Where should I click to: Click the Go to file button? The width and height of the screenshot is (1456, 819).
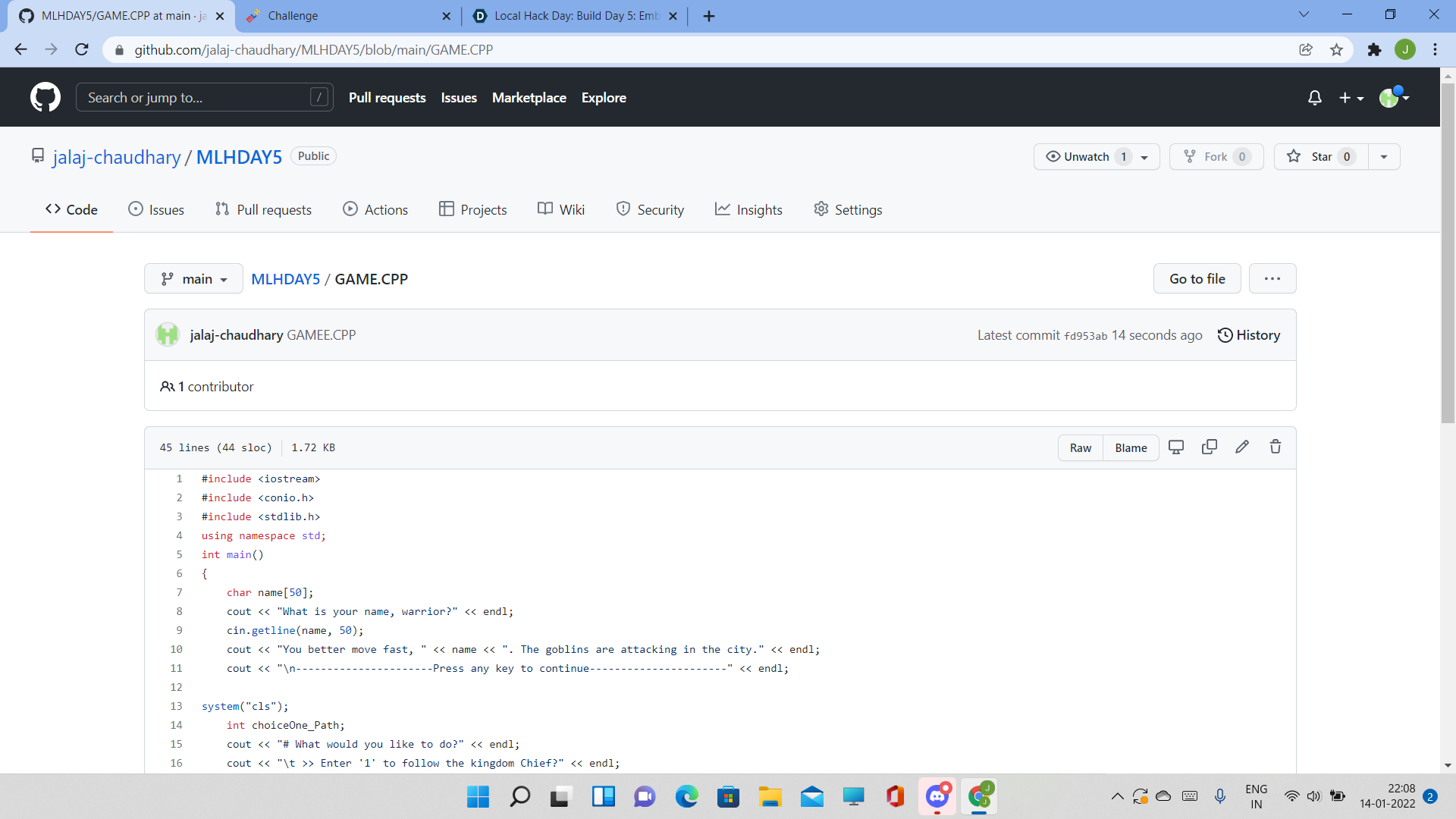tap(1197, 279)
